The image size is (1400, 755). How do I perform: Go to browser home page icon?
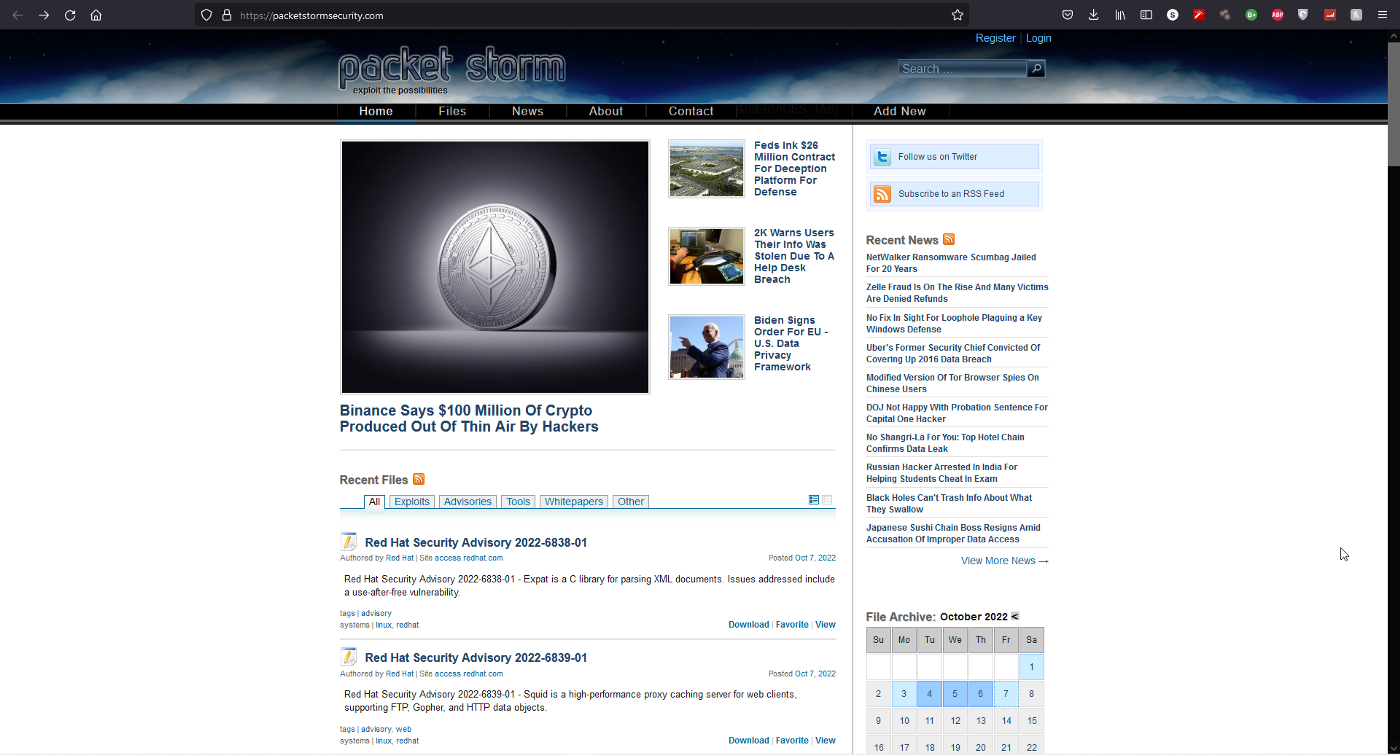(96, 15)
